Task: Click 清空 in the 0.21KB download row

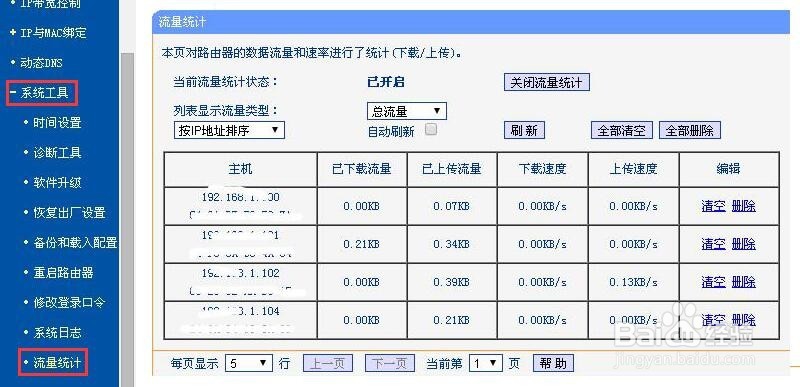Action: tap(713, 244)
